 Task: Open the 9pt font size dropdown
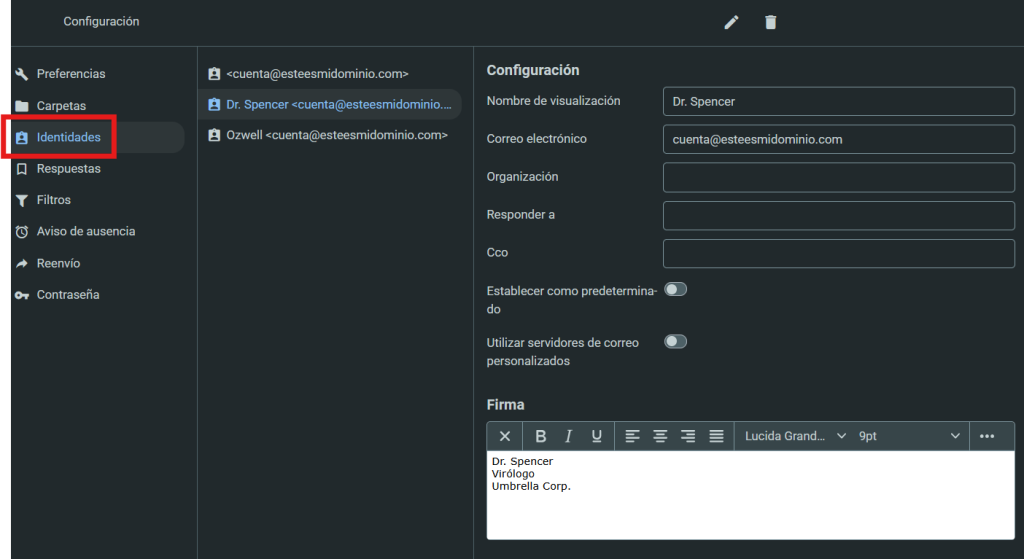908,436
